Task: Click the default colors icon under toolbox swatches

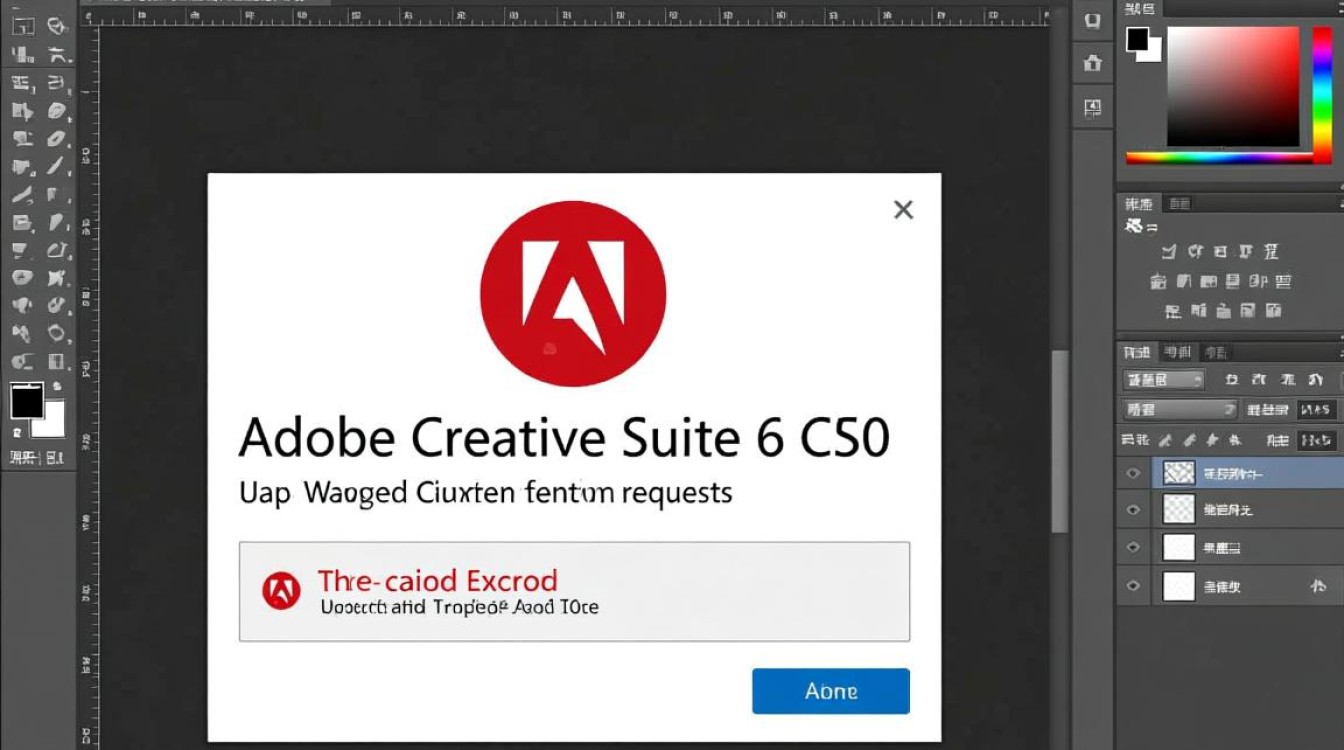Action: point(17,432)
